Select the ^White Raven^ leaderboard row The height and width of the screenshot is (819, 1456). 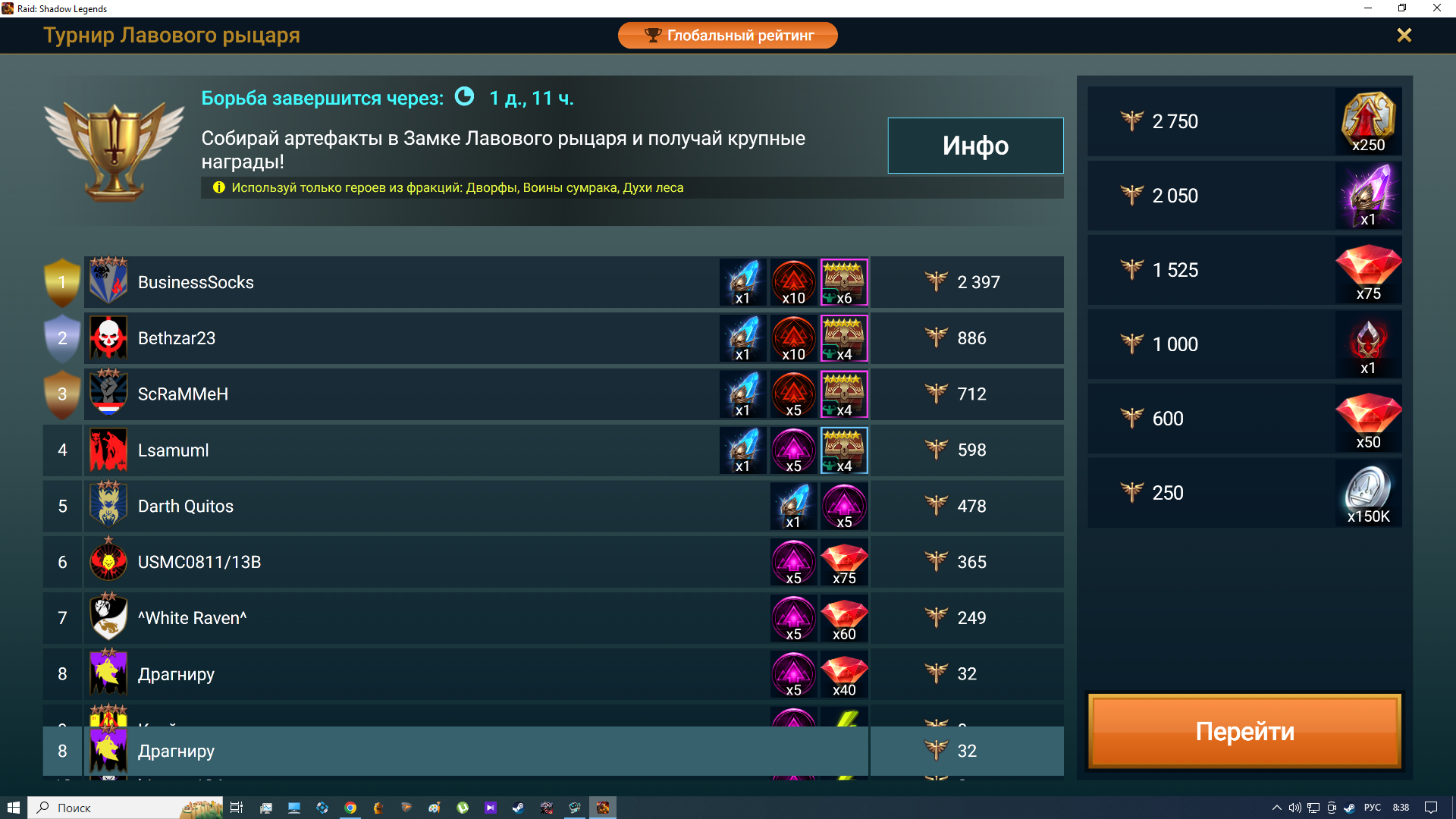point(554,618)
